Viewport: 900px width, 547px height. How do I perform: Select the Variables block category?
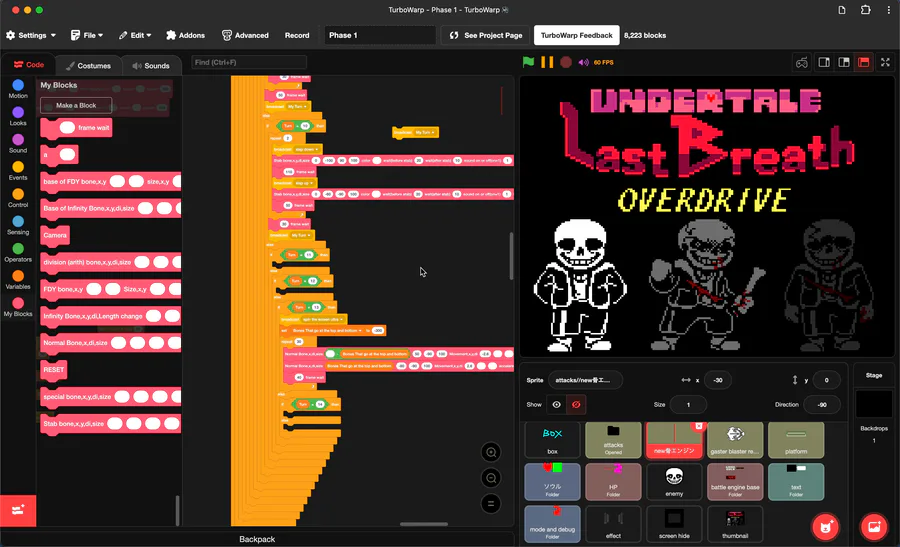[18, 280]
